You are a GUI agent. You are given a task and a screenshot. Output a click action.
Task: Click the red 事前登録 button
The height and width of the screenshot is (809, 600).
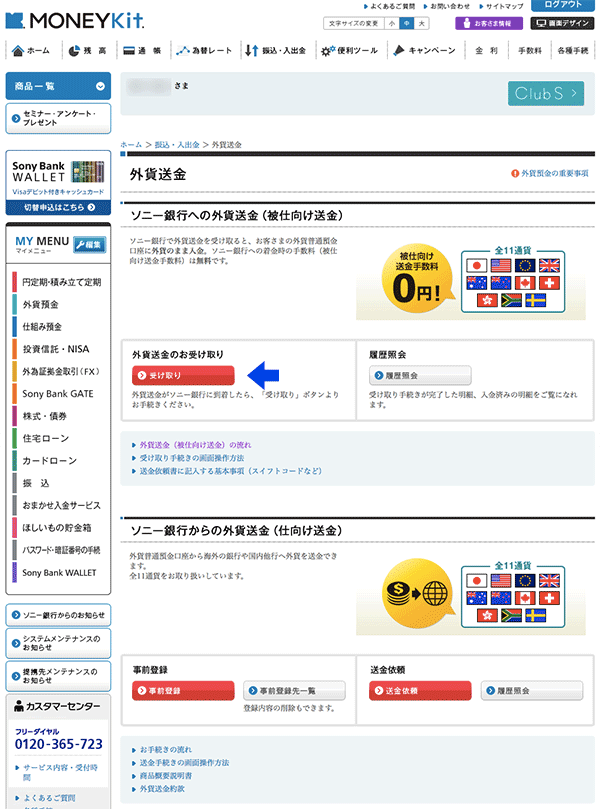(x=183, y=690)
